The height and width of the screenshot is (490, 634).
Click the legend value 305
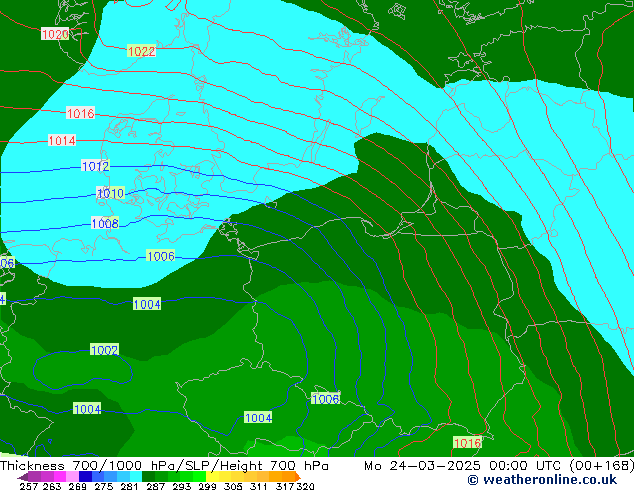(x=233, y=486)
